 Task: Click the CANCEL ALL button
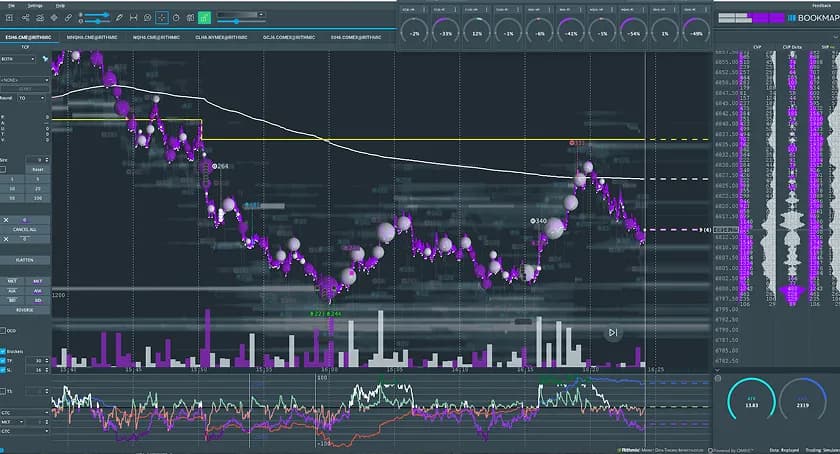click(x=25, y=229)
